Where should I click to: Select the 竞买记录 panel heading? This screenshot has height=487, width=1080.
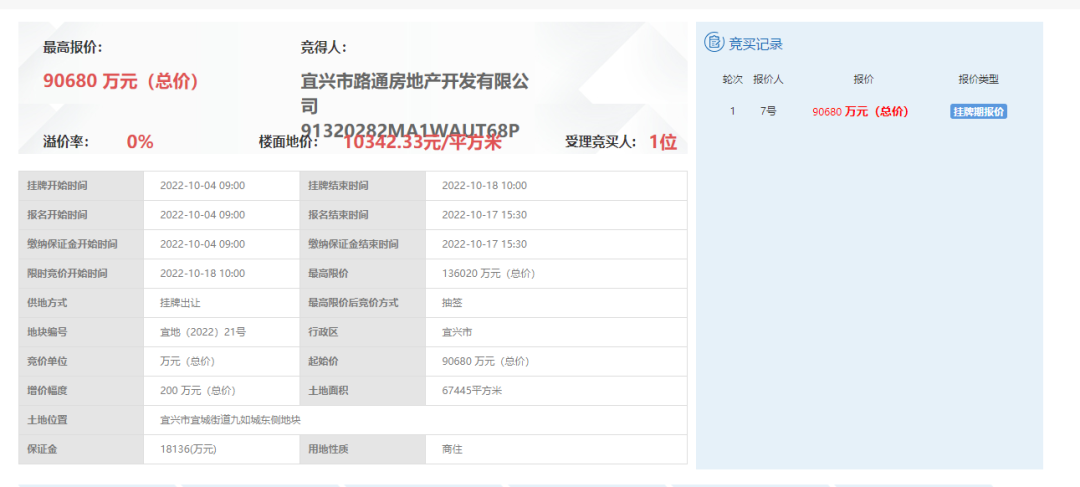click(x=756, y=44)
